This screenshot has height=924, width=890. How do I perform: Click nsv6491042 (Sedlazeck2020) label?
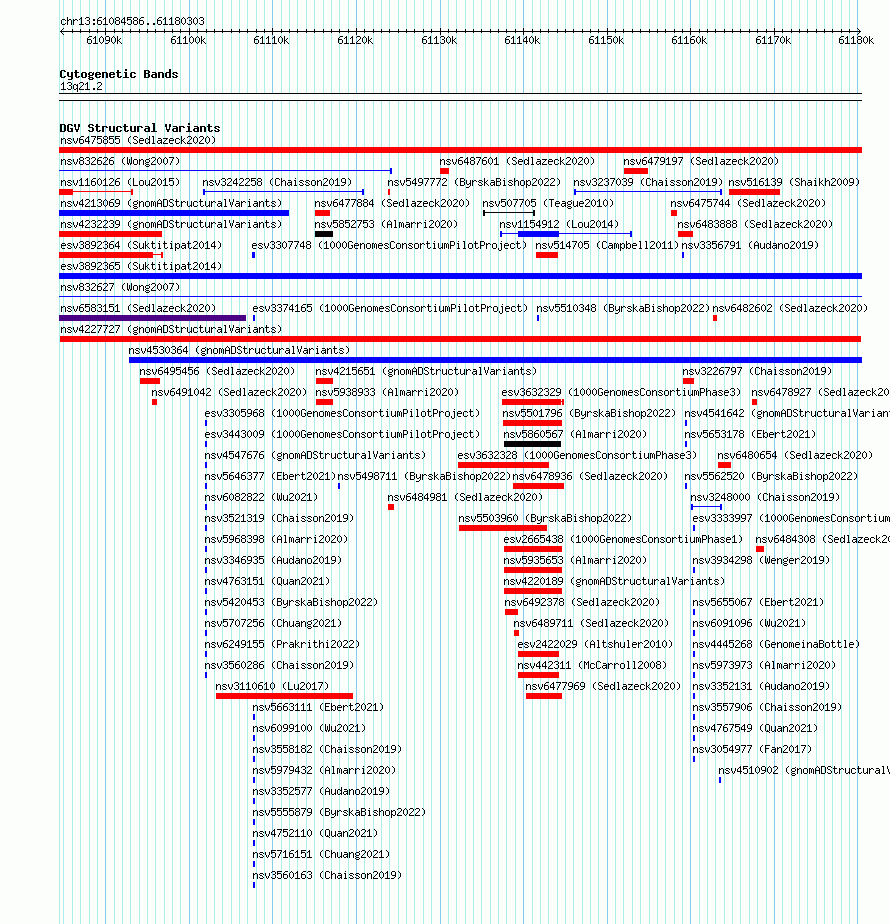229,392
